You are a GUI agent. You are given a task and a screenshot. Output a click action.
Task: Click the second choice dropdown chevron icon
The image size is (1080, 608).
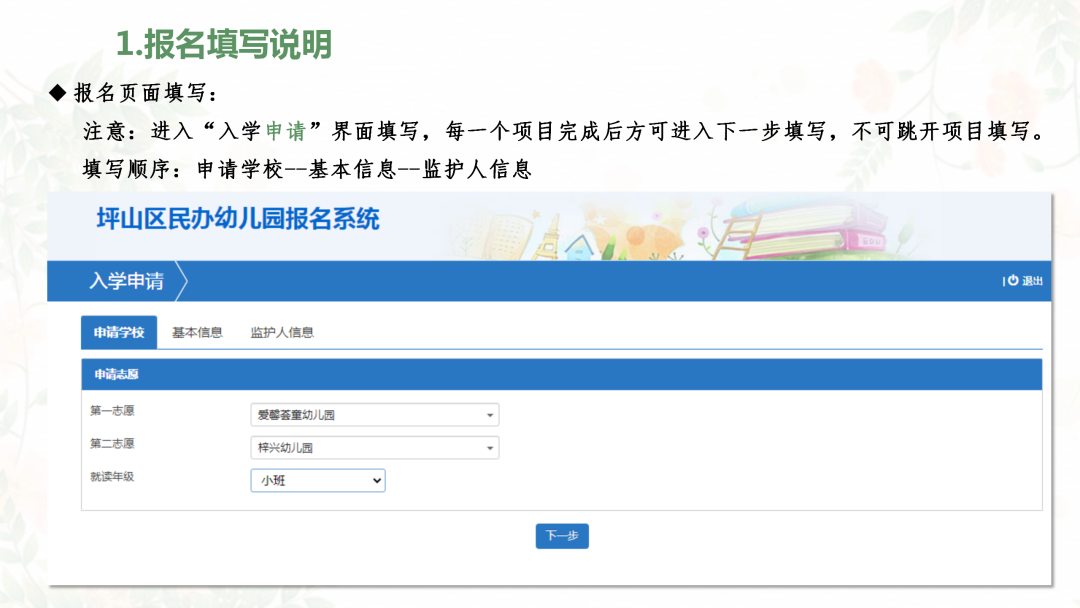tap(489, 448)
